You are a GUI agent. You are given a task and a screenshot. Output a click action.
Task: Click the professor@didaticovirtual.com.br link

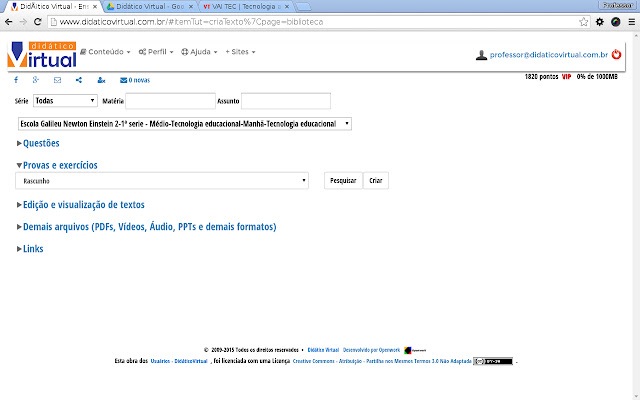pyautogui.click(x=549, y=55)
